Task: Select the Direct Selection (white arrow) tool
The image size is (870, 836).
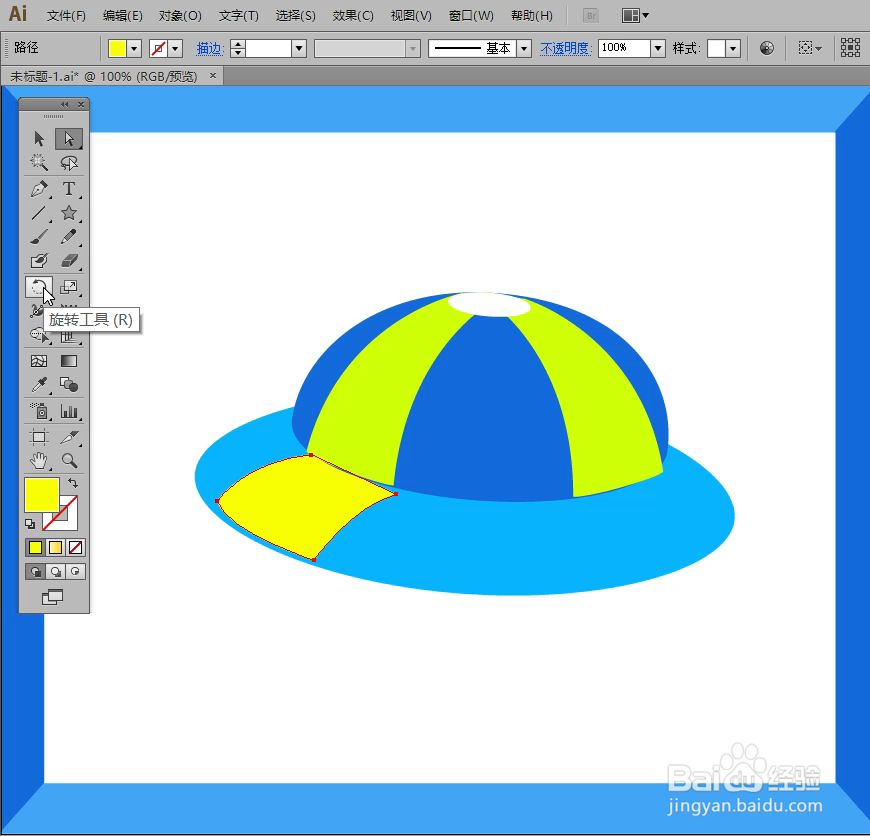Action: (x=69, y=138)
